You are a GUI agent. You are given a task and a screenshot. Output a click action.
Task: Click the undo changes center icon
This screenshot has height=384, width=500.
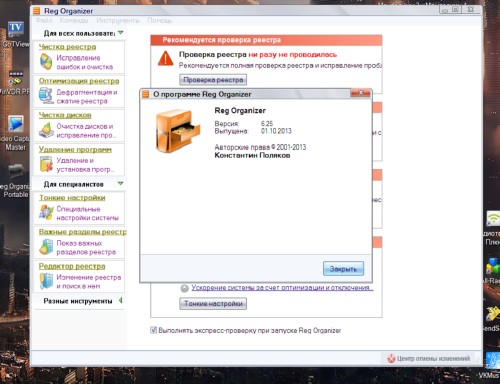click(391, 359)
